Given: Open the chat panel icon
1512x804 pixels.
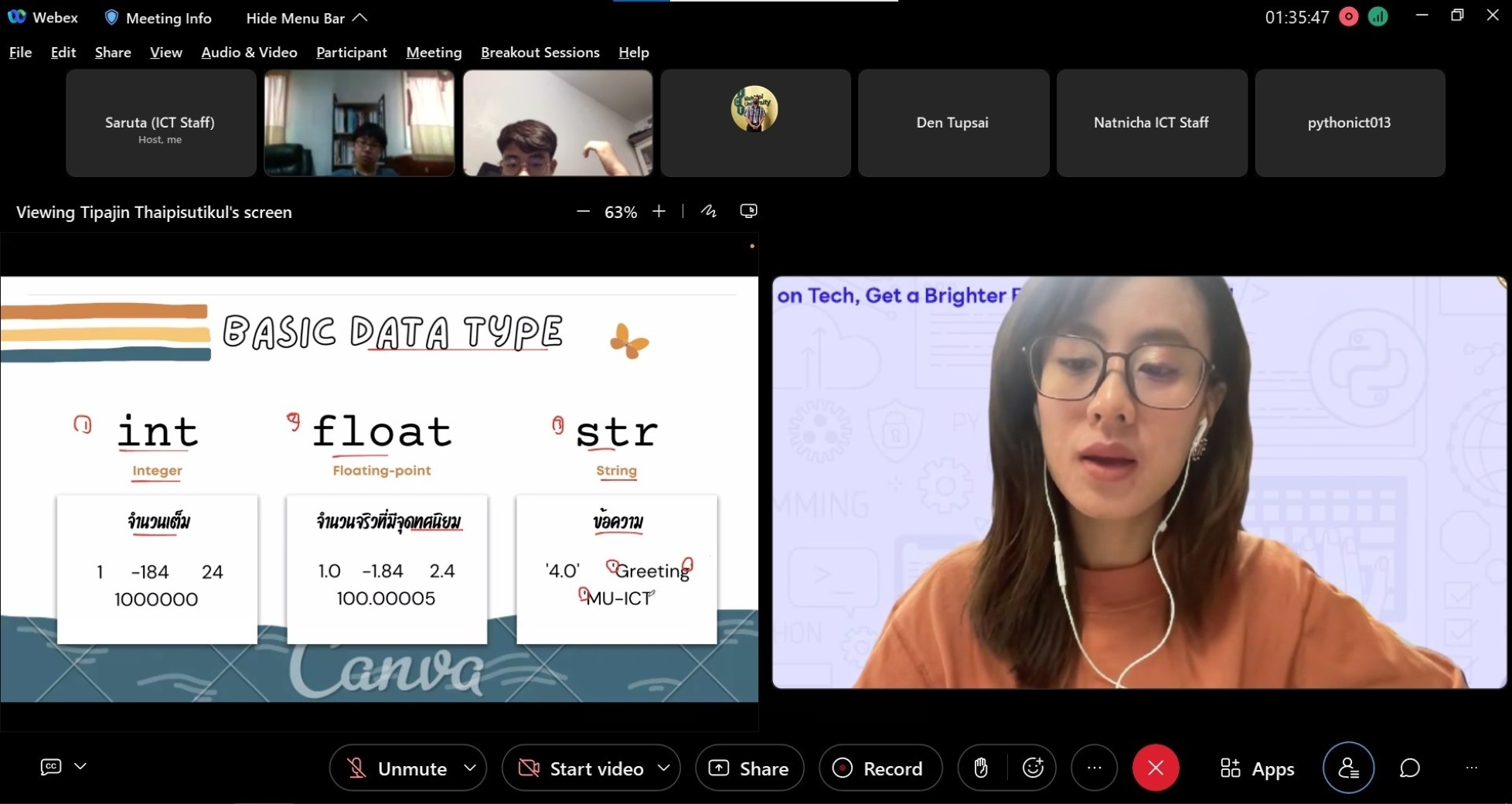Looking at the screenshot, I should [x=1409, y=768].
